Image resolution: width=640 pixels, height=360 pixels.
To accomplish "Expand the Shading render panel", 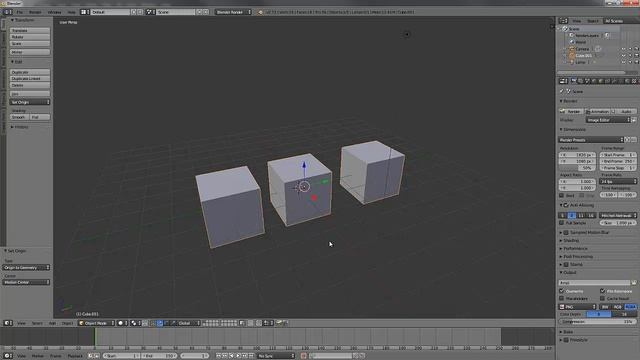I will coord(571,240).
